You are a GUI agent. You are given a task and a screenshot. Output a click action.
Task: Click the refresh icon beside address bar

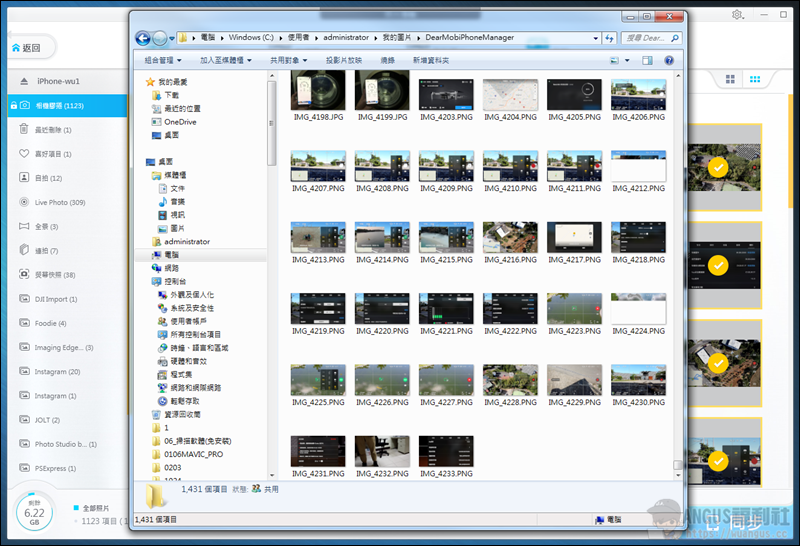(x=609, y=38)
